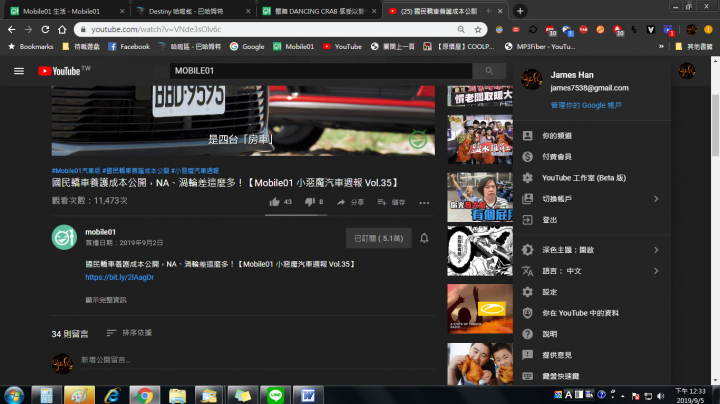Open 其他書籤 folder
Image resolution: width=720 pixels, height=404 pixels.
coord(694,46)
